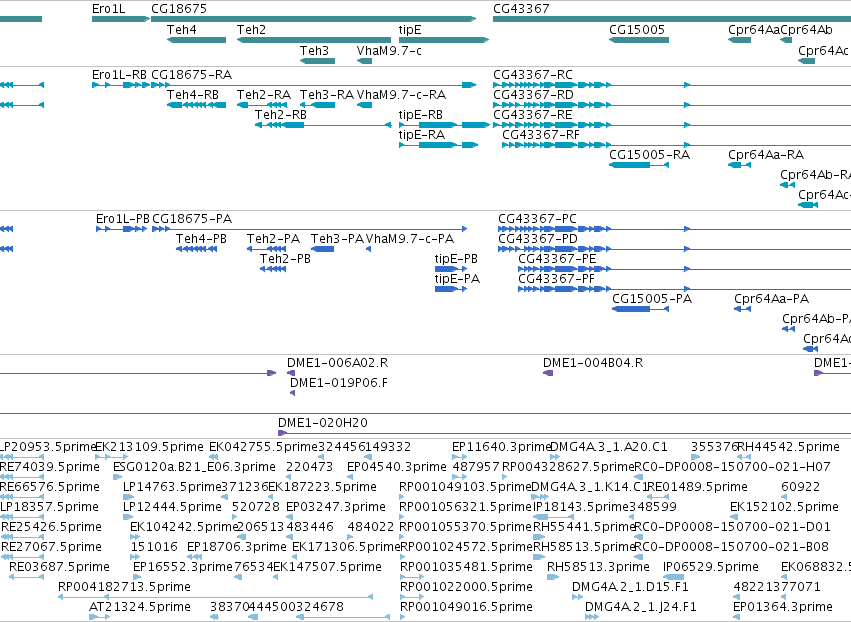Select the RE01489.5prime EST label
This screenshot has width=851, height=622.
pyautogui.click(x=697, y=487)
